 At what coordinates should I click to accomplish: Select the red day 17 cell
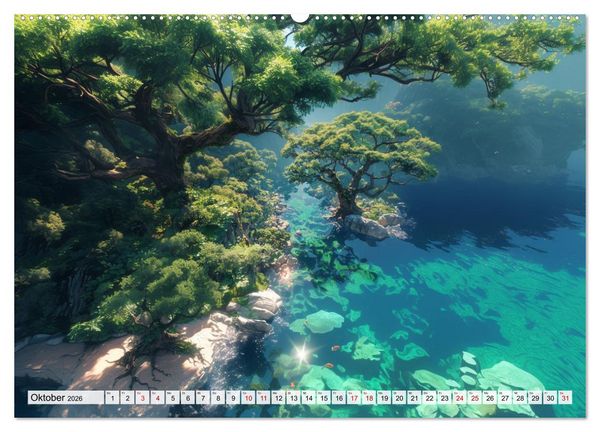point(354,398)
